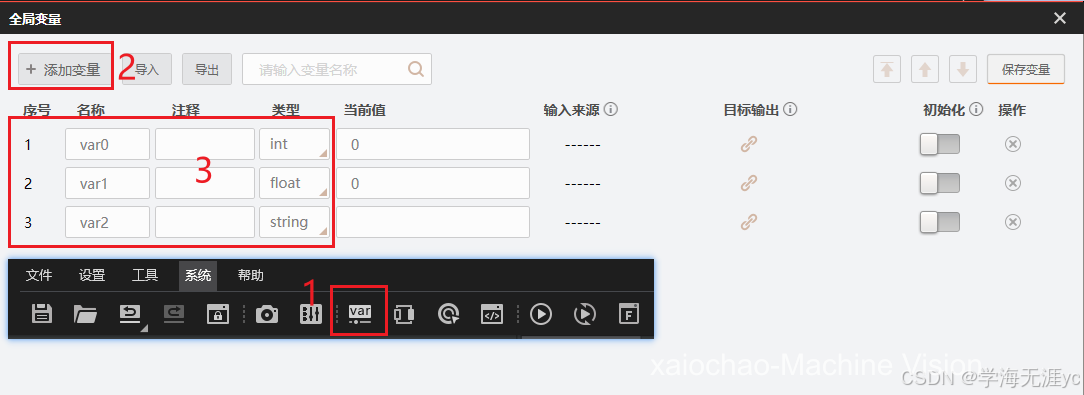Click the run once play icon
Screen dimensions: 1084x395
[x=541, y=314]
